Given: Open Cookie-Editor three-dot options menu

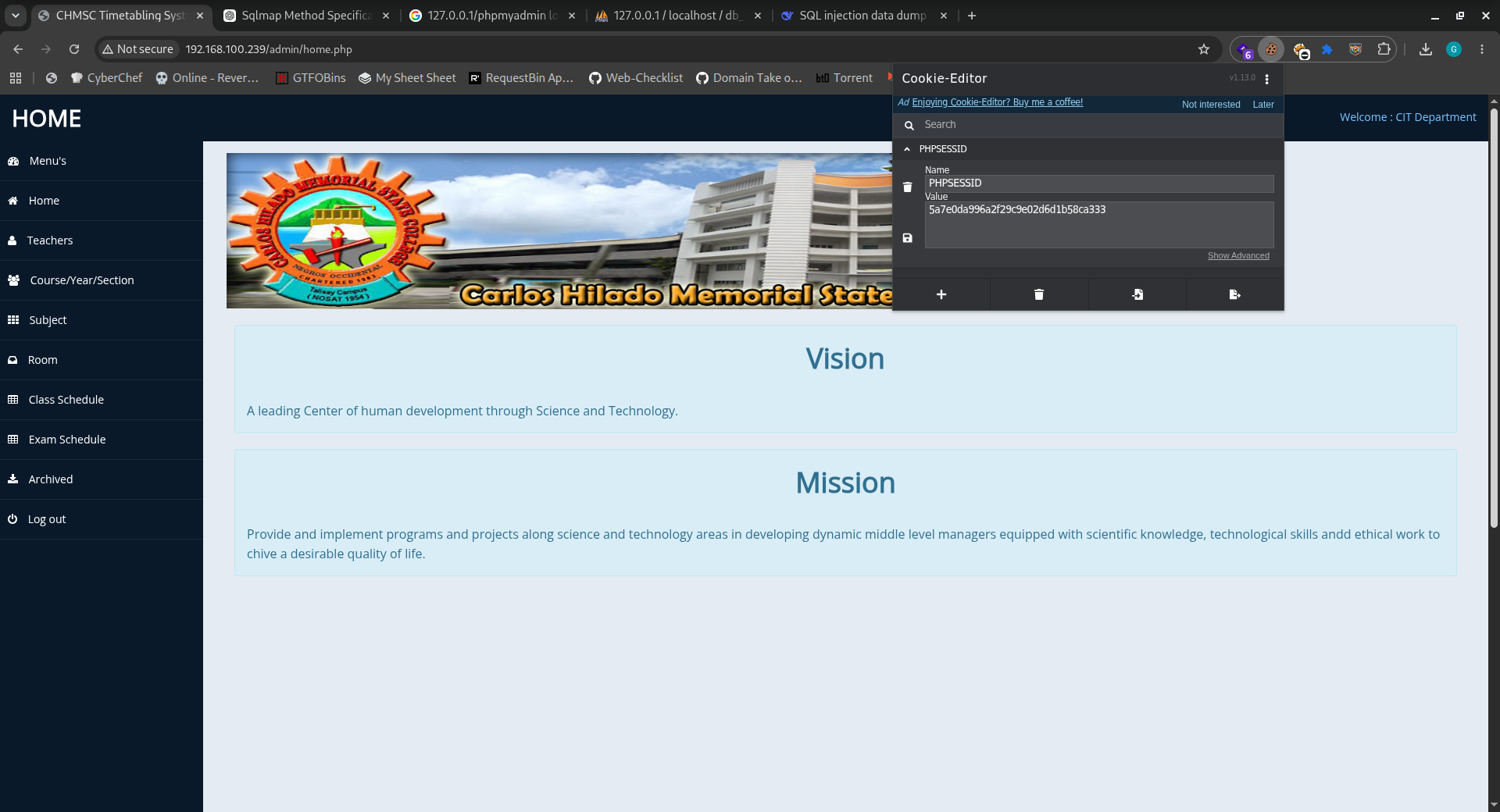Looking at the screenshot, I should pos(1267,79).
